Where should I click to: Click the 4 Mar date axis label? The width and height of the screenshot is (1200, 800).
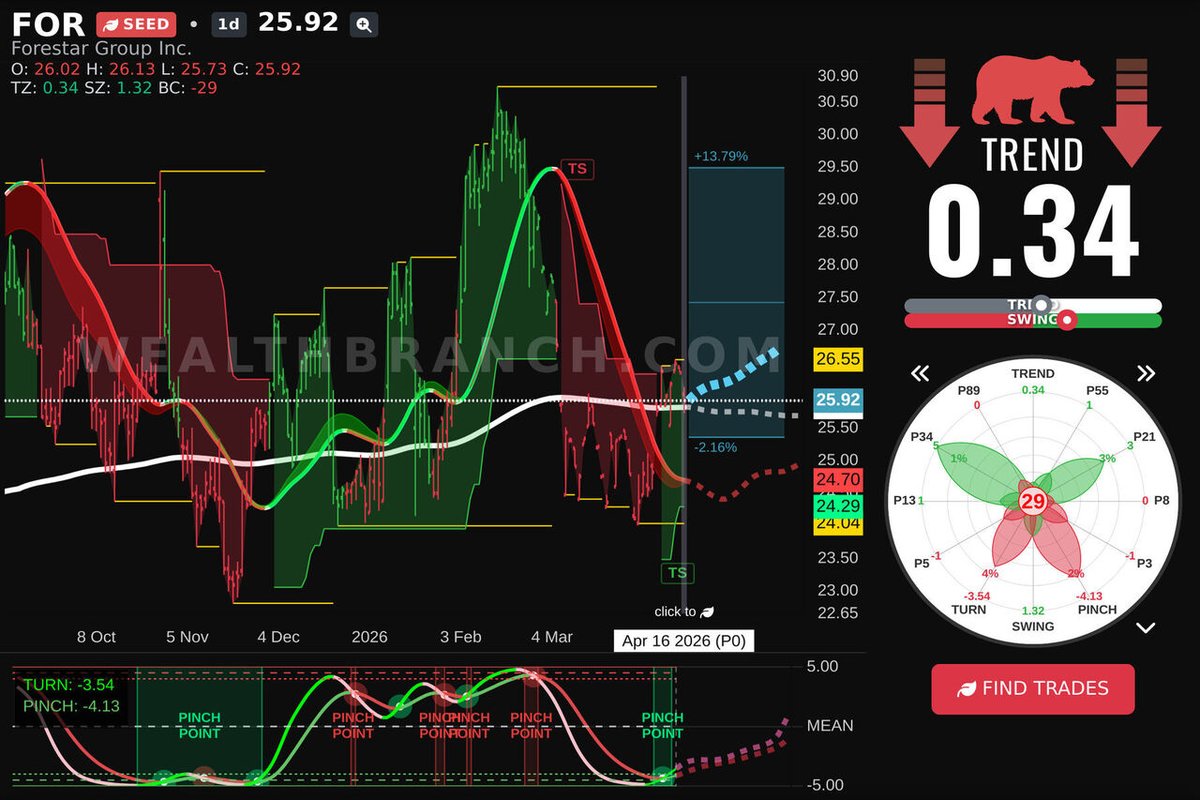(552, 637)
